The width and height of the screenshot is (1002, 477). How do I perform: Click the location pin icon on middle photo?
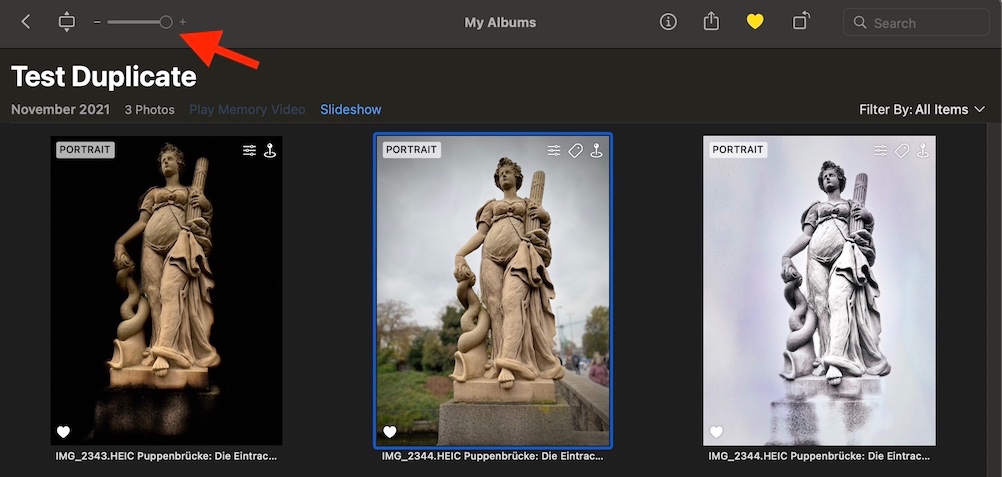(x=596, y=150)
